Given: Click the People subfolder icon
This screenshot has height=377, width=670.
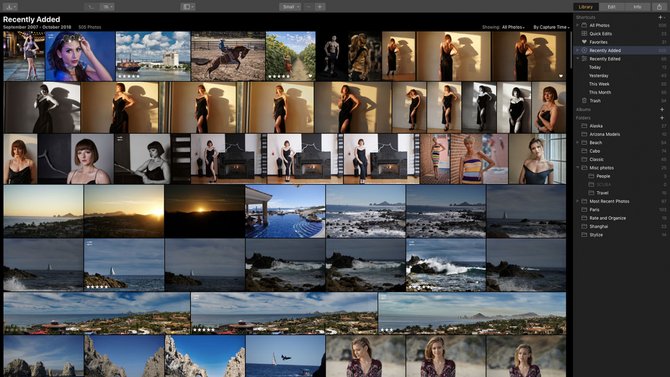Looking at the screenshot, I should point(591,176).
